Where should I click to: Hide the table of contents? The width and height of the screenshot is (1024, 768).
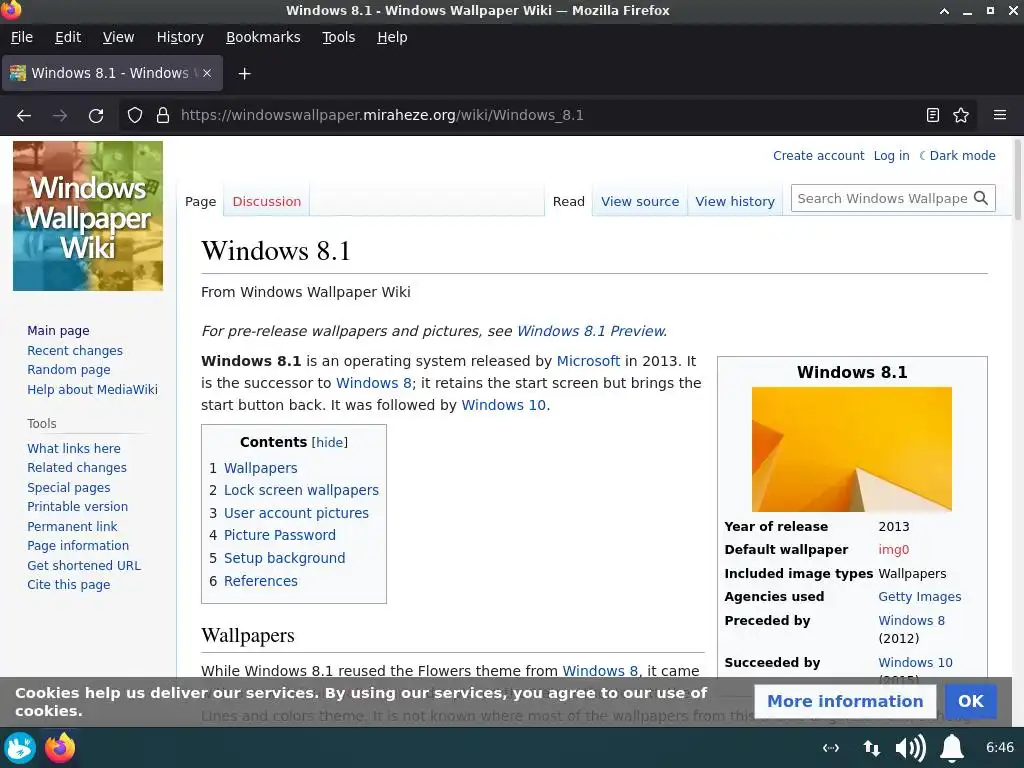330,442
